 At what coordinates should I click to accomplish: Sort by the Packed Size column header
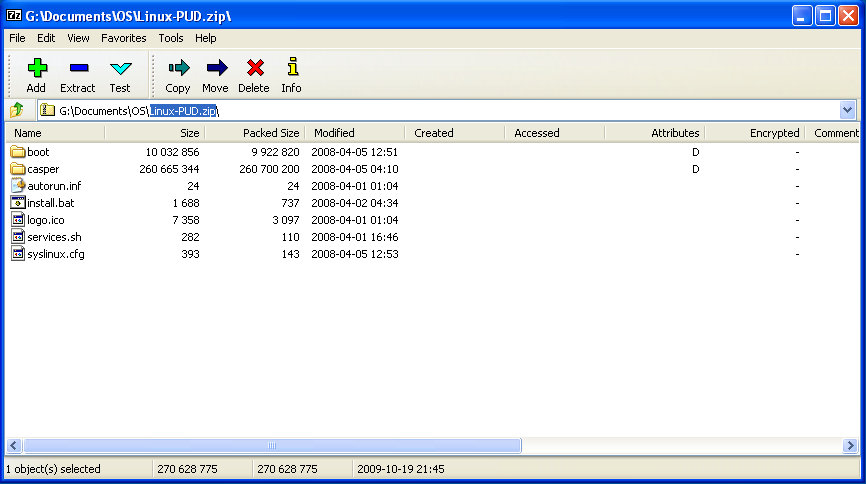coord(255,133)
